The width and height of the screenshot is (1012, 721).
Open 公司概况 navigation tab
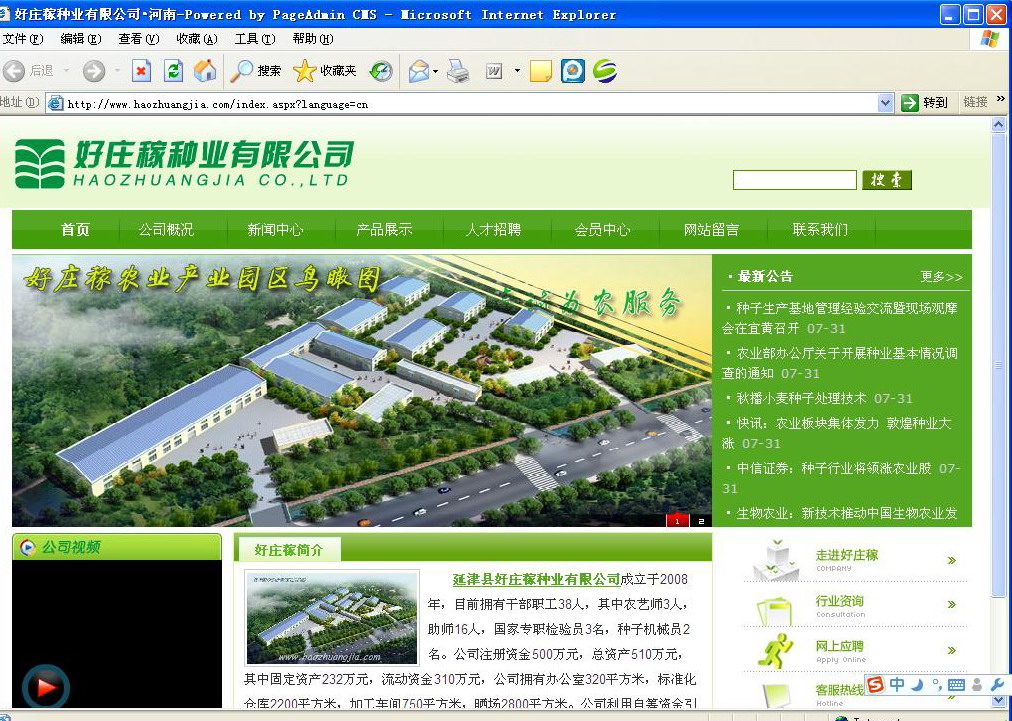(x=166, y=229)
